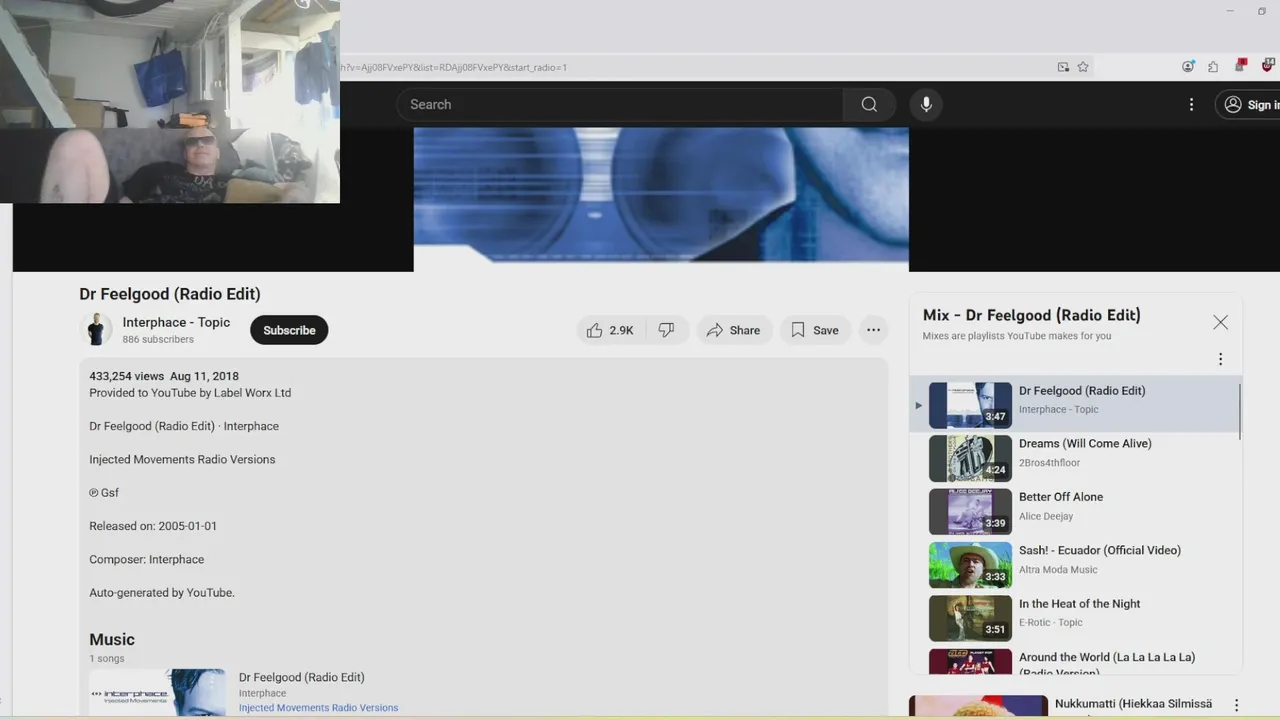Save the video to a playlist
The image size is (1280, 720).
tap(815, 330)
